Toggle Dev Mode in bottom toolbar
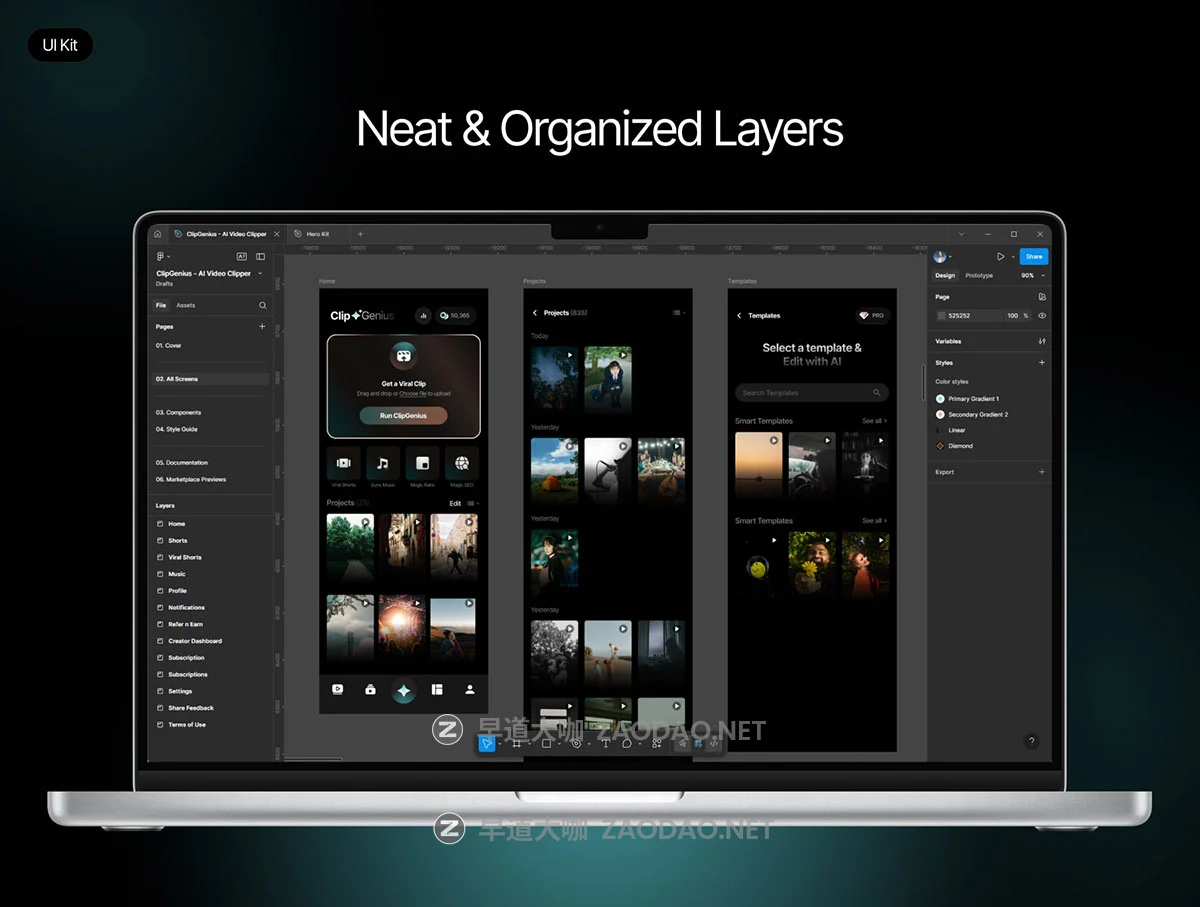Image resolution: width=1200 pixels, height=907 pixels. click(x=714, y=743)
